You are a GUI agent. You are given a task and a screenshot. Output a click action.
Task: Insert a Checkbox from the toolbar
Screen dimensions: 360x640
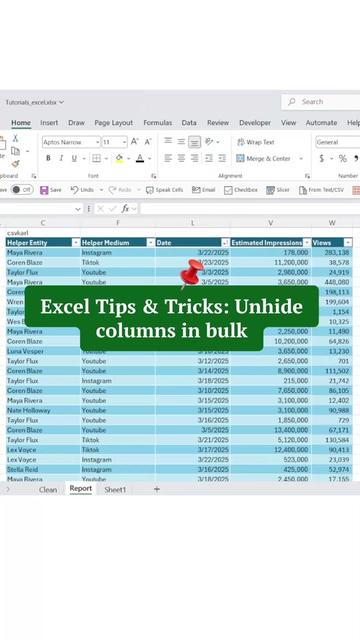point(241,190)
